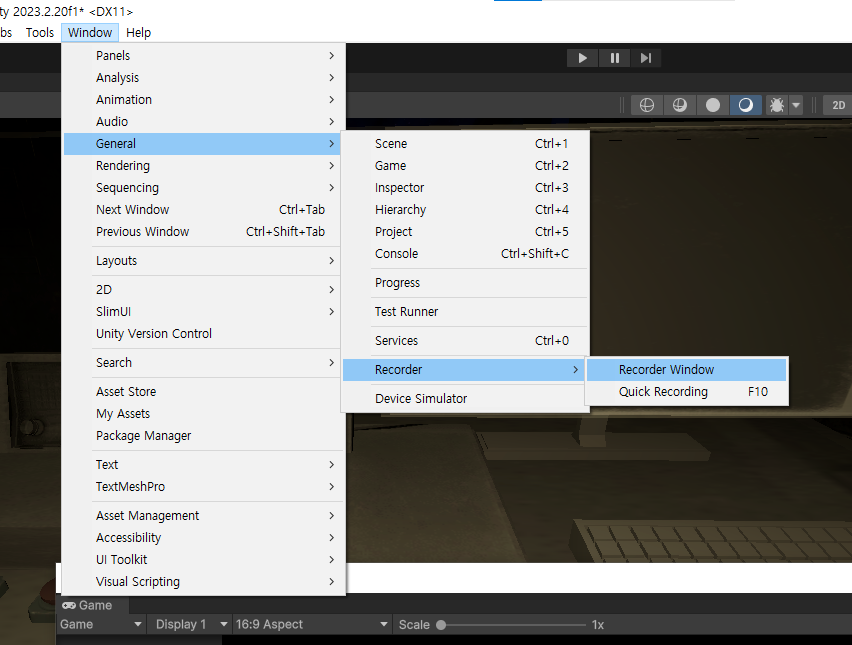The height and width of the screenshot is (645, 852).
Task: Open the Progress window entry
Action: [x=465, y=283]
